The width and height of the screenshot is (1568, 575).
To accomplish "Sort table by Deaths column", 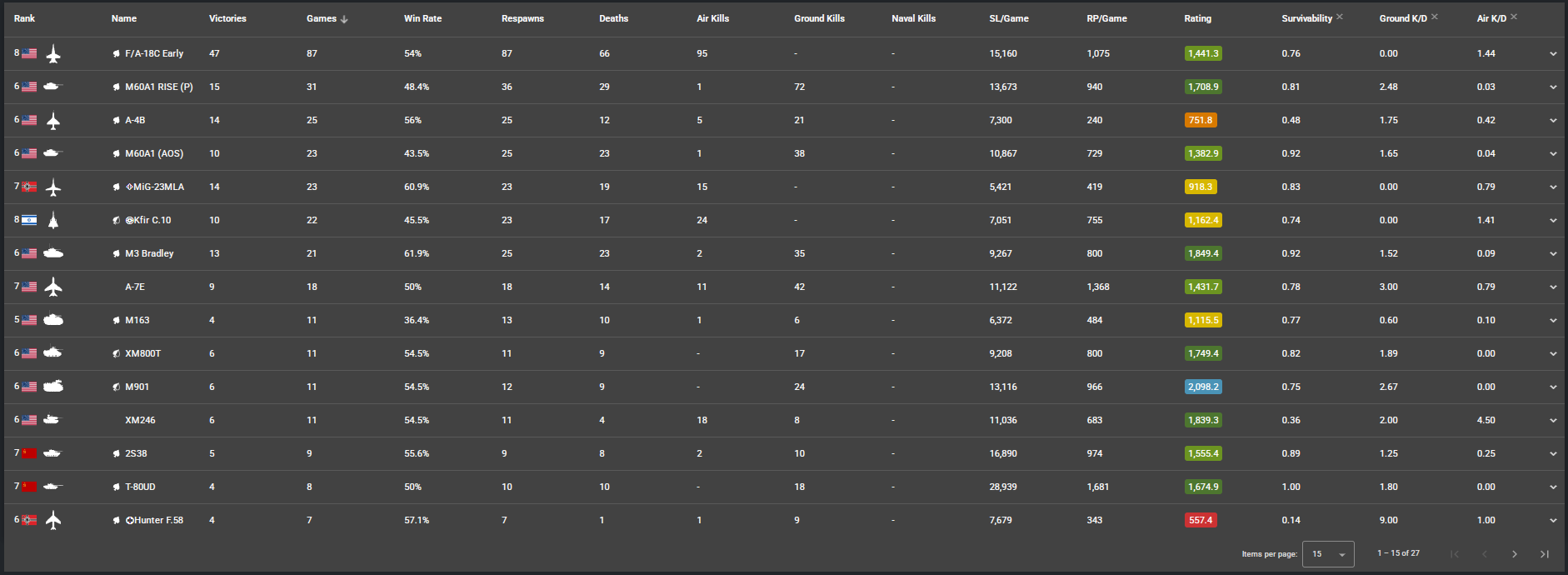I will [614, 18].
